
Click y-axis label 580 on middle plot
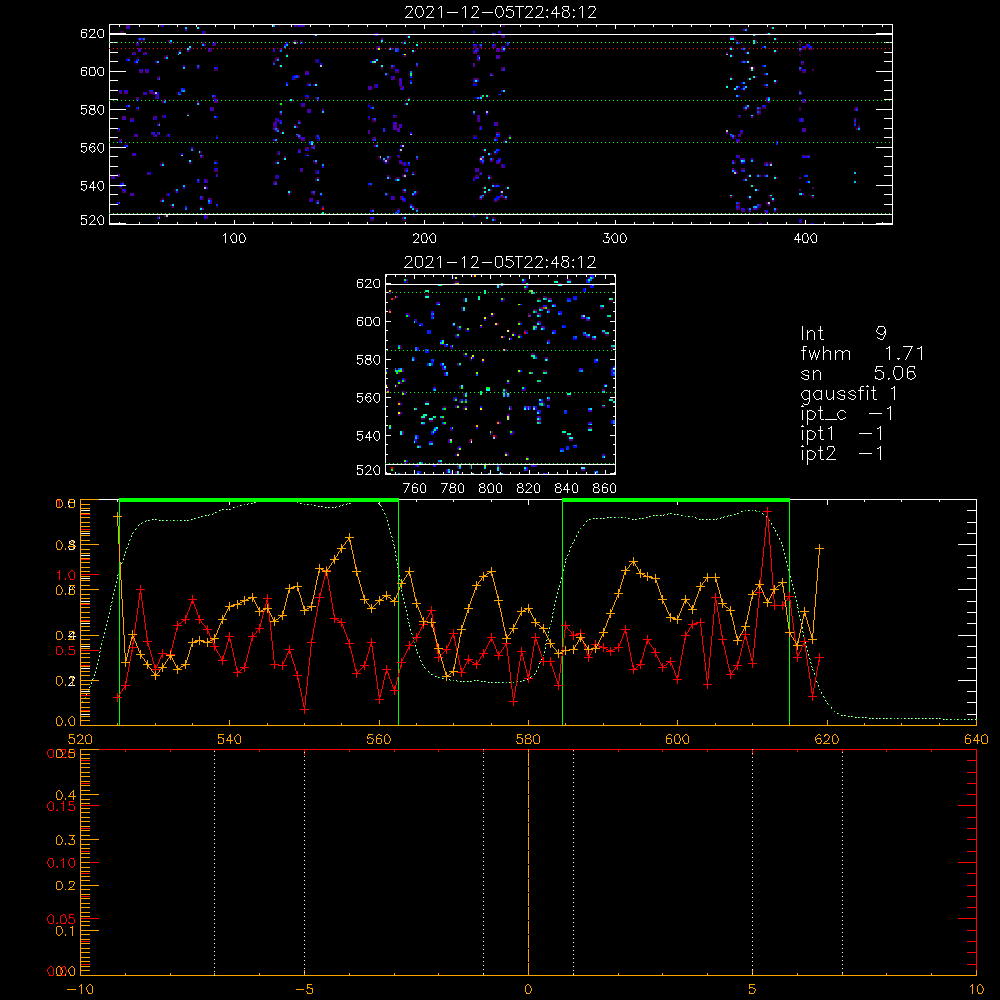(x=369, y=360)
